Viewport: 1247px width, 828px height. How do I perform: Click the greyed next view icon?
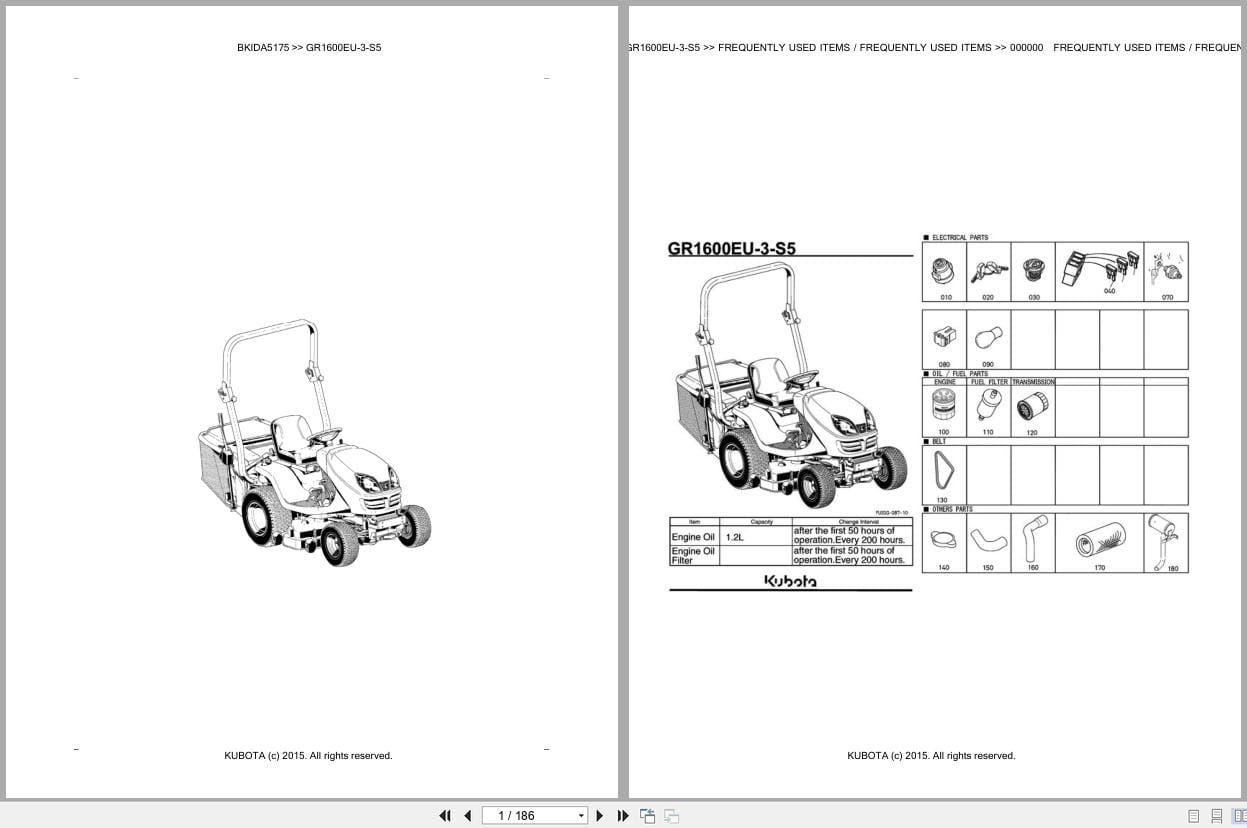pos(672,816)
